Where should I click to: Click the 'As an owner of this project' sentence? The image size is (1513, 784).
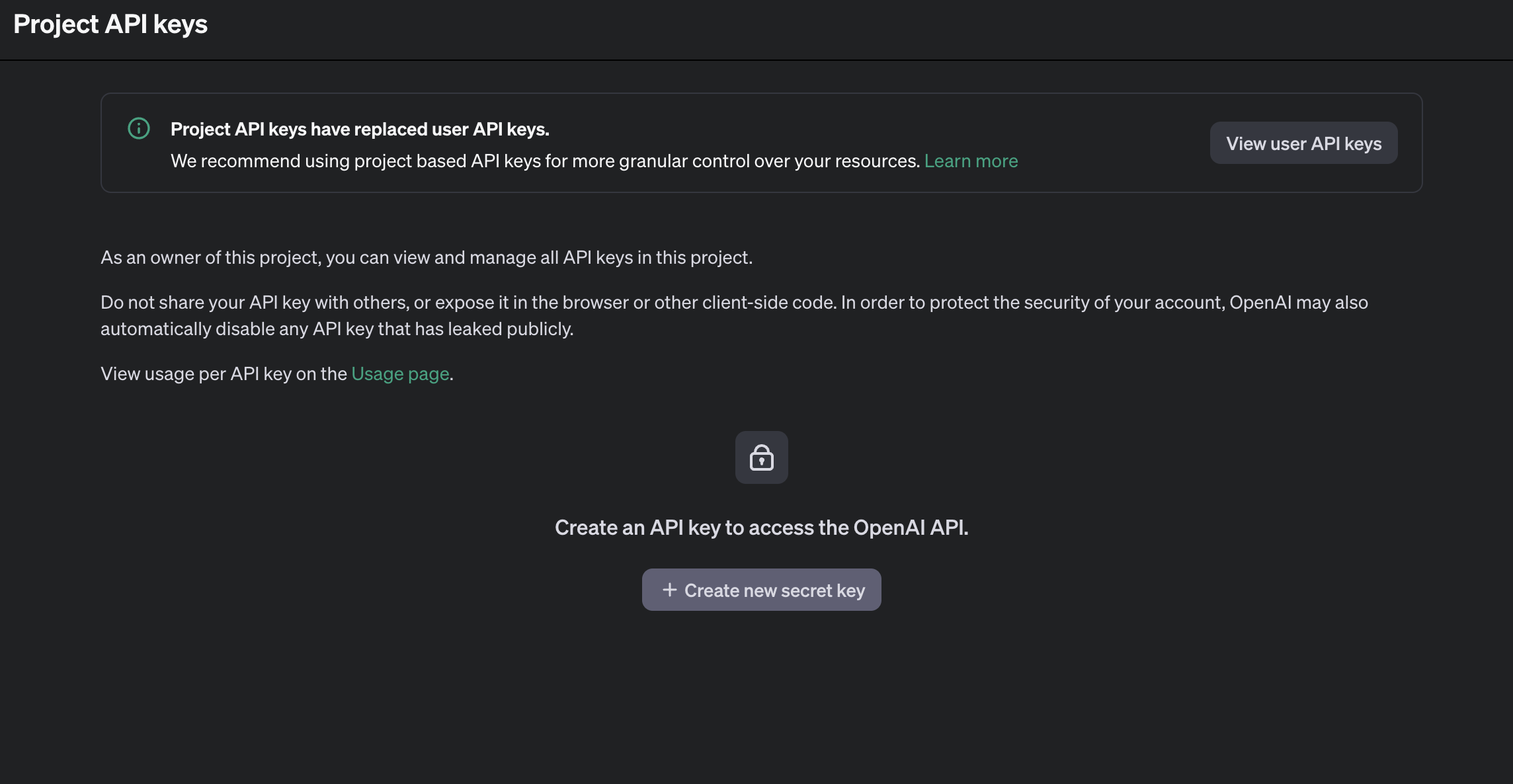point(427,258)
